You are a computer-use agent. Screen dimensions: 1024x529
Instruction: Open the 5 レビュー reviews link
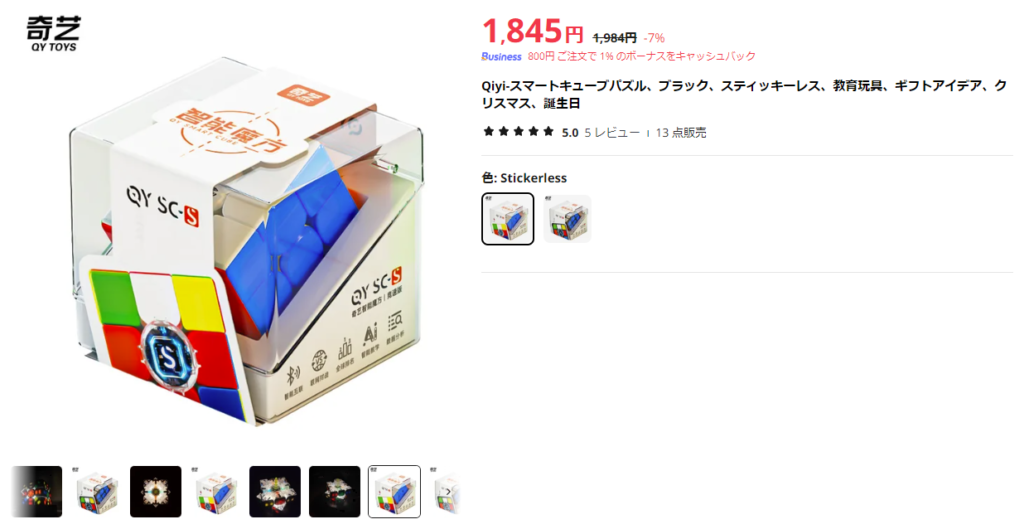[x=612, y=133]
